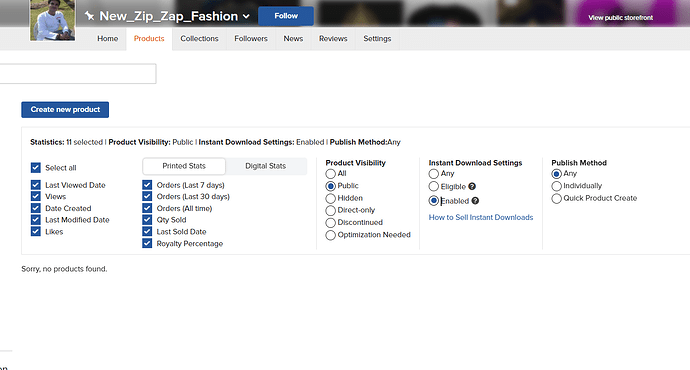The height and width of the screenshot is (370, 690).
Task: Select Optimization Needed option
Action: pyautogui.click(x=330, y=235)
